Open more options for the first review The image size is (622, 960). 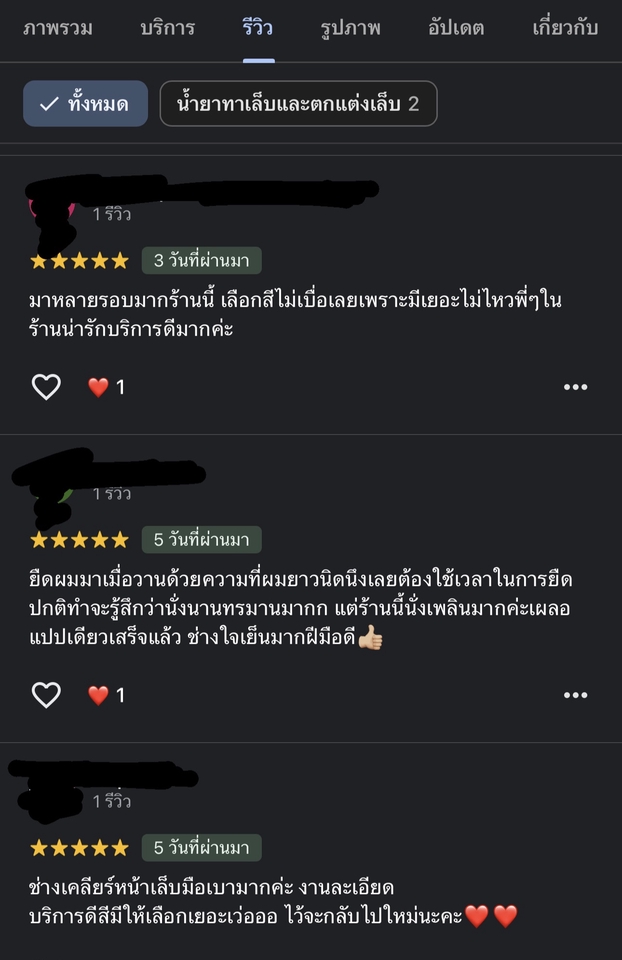[x=575, y=387]
